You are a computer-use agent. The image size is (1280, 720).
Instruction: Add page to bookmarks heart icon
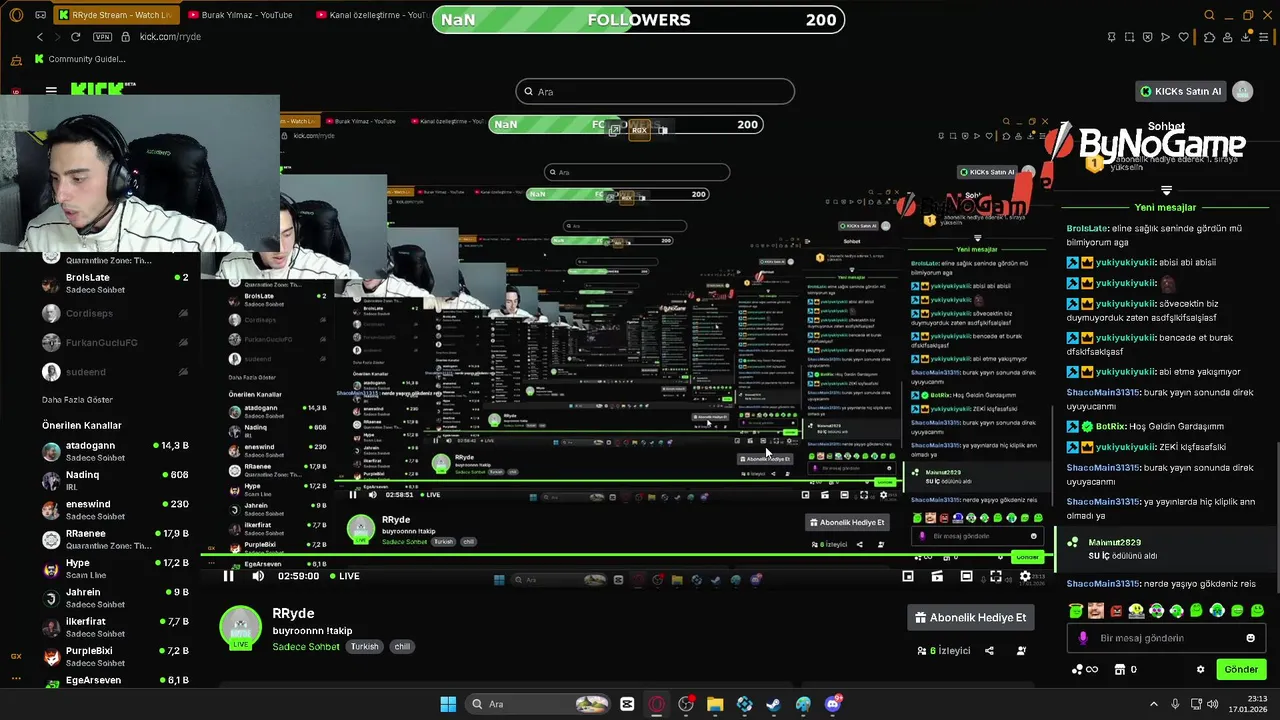(1184, 37)
